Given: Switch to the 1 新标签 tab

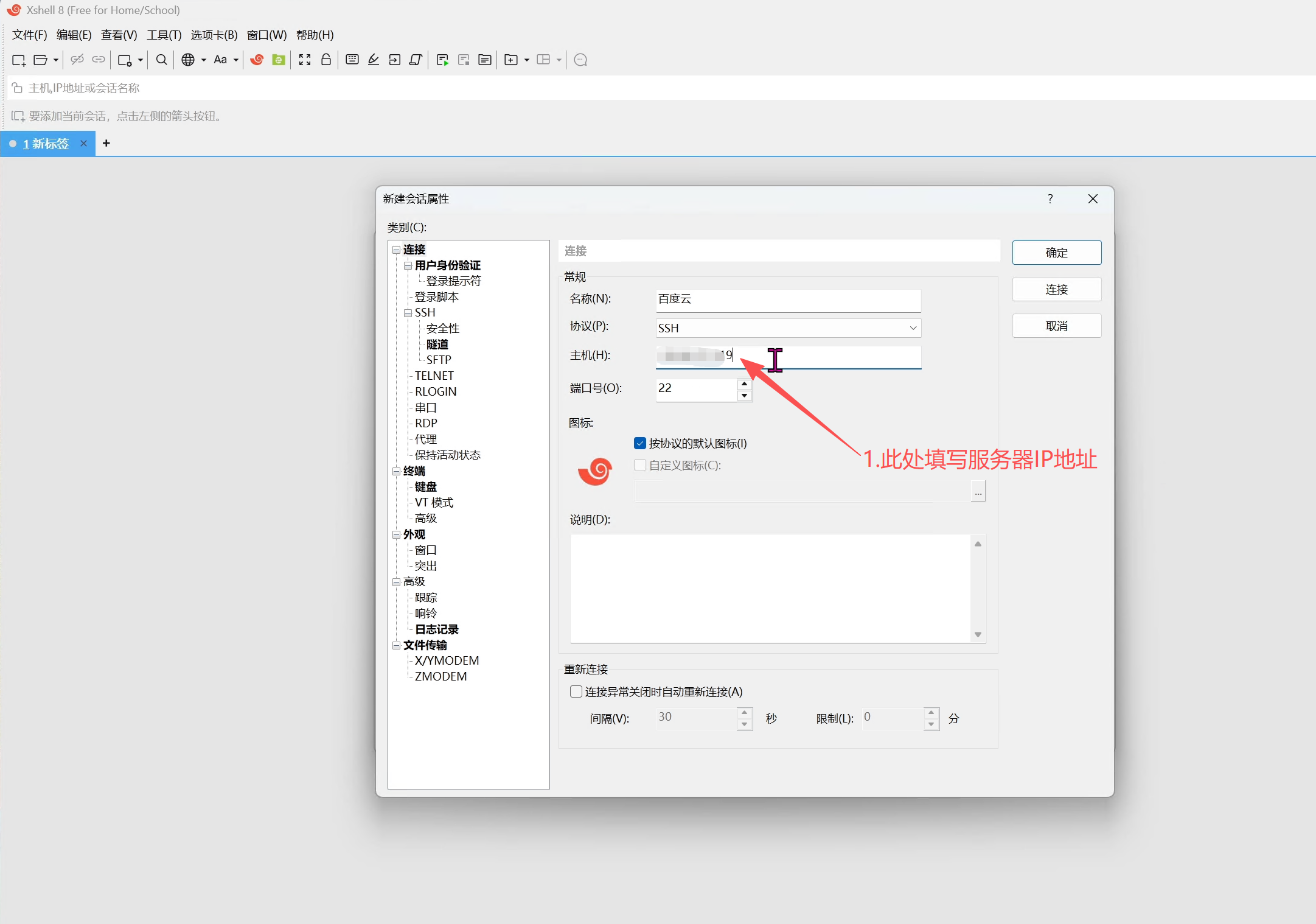Looking at the screenshot, I should (46, 144).
